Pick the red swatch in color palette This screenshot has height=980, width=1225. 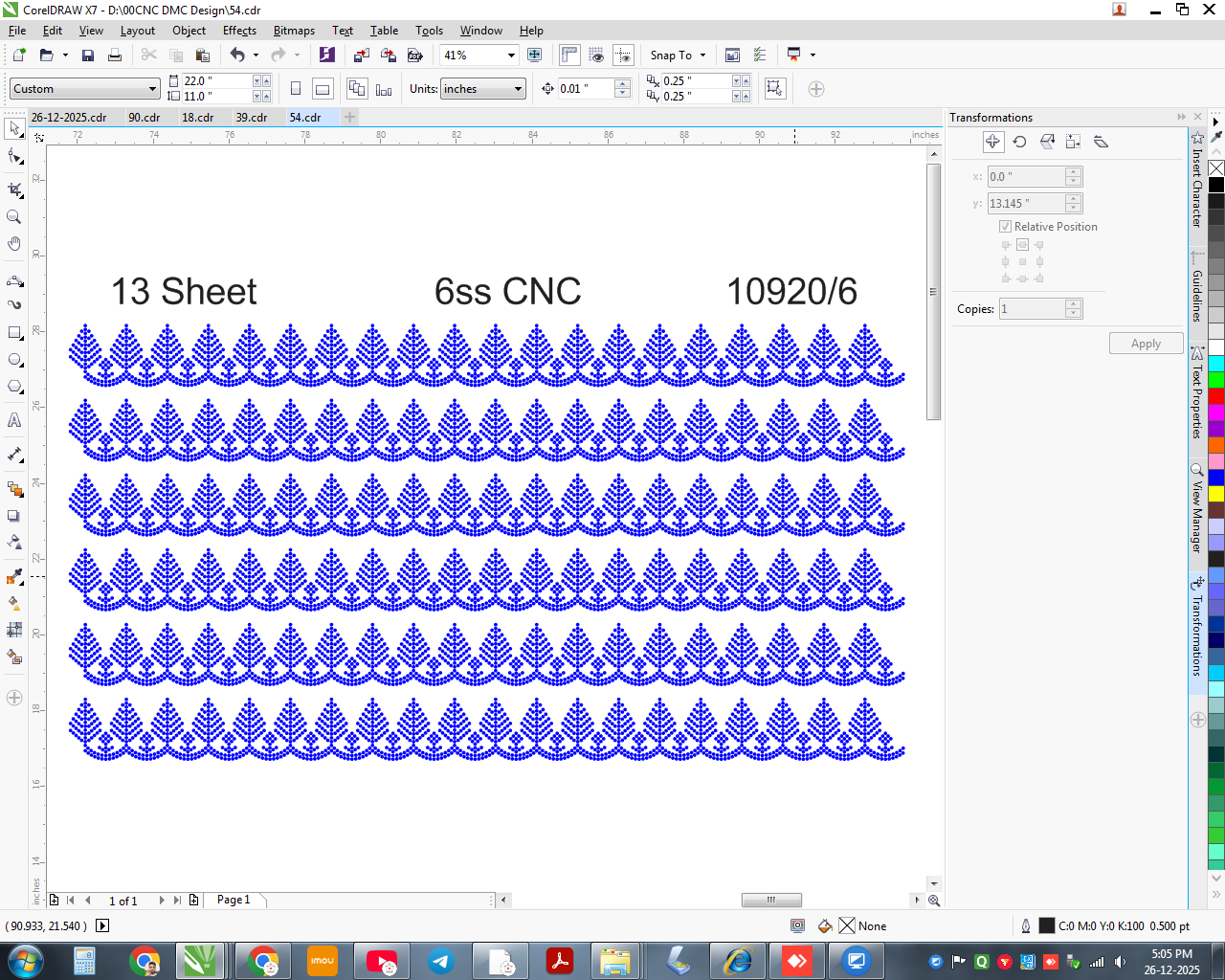pyautogui.click(x=1216, y=395)
